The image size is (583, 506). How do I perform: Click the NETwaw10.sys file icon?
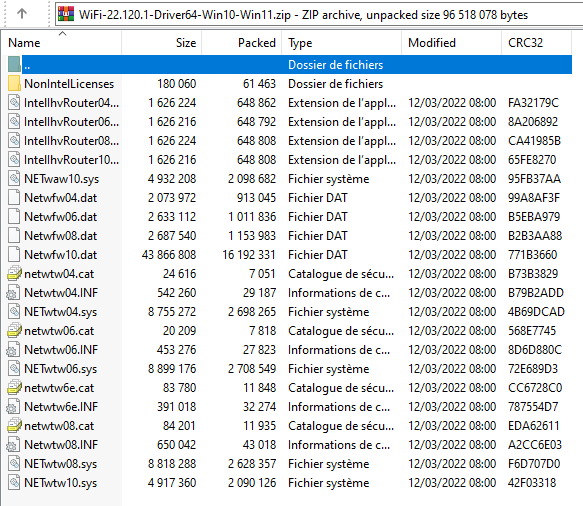click(14, 178)
